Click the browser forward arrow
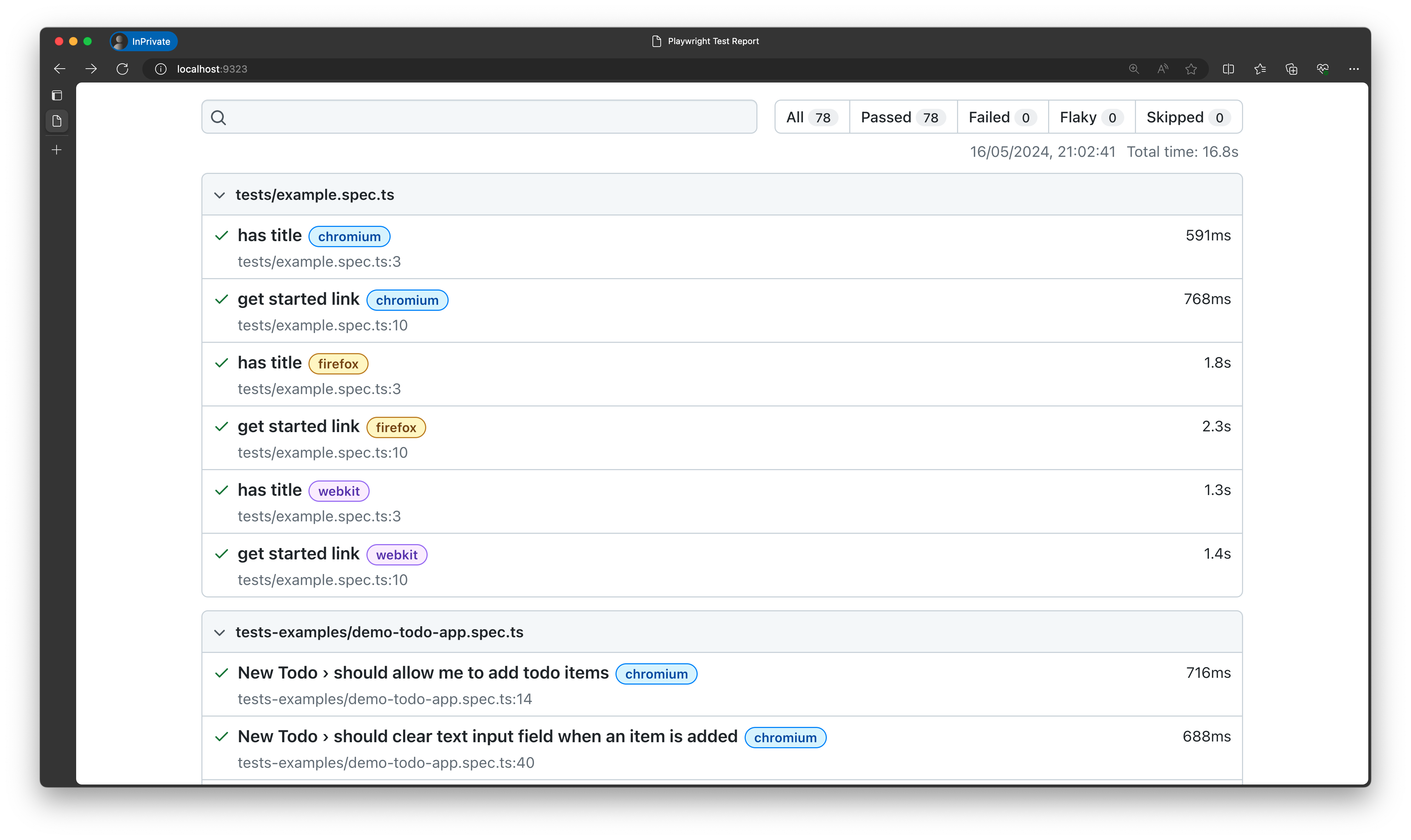 pyautogui.click(x=91, y=69)
